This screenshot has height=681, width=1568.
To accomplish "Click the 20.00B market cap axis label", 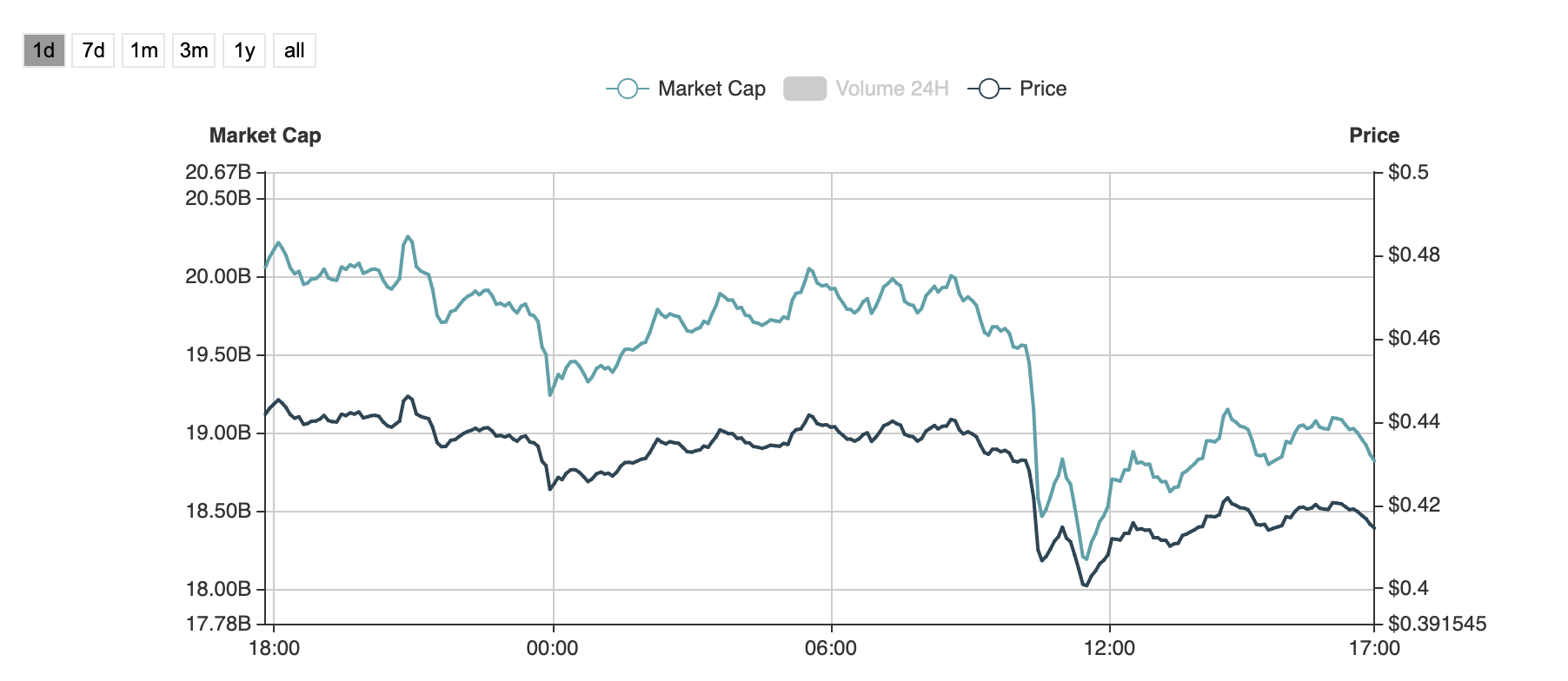I will [218, 276].
